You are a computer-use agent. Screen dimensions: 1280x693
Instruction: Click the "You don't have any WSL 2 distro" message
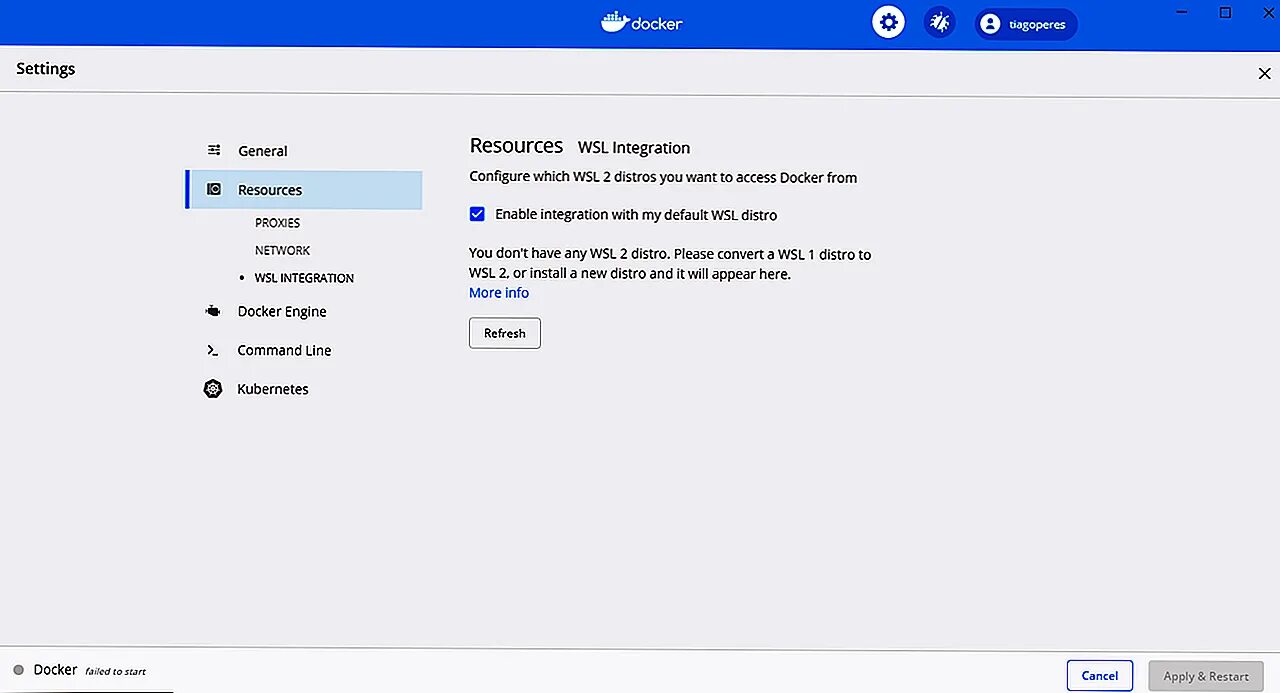coord(670,264)
